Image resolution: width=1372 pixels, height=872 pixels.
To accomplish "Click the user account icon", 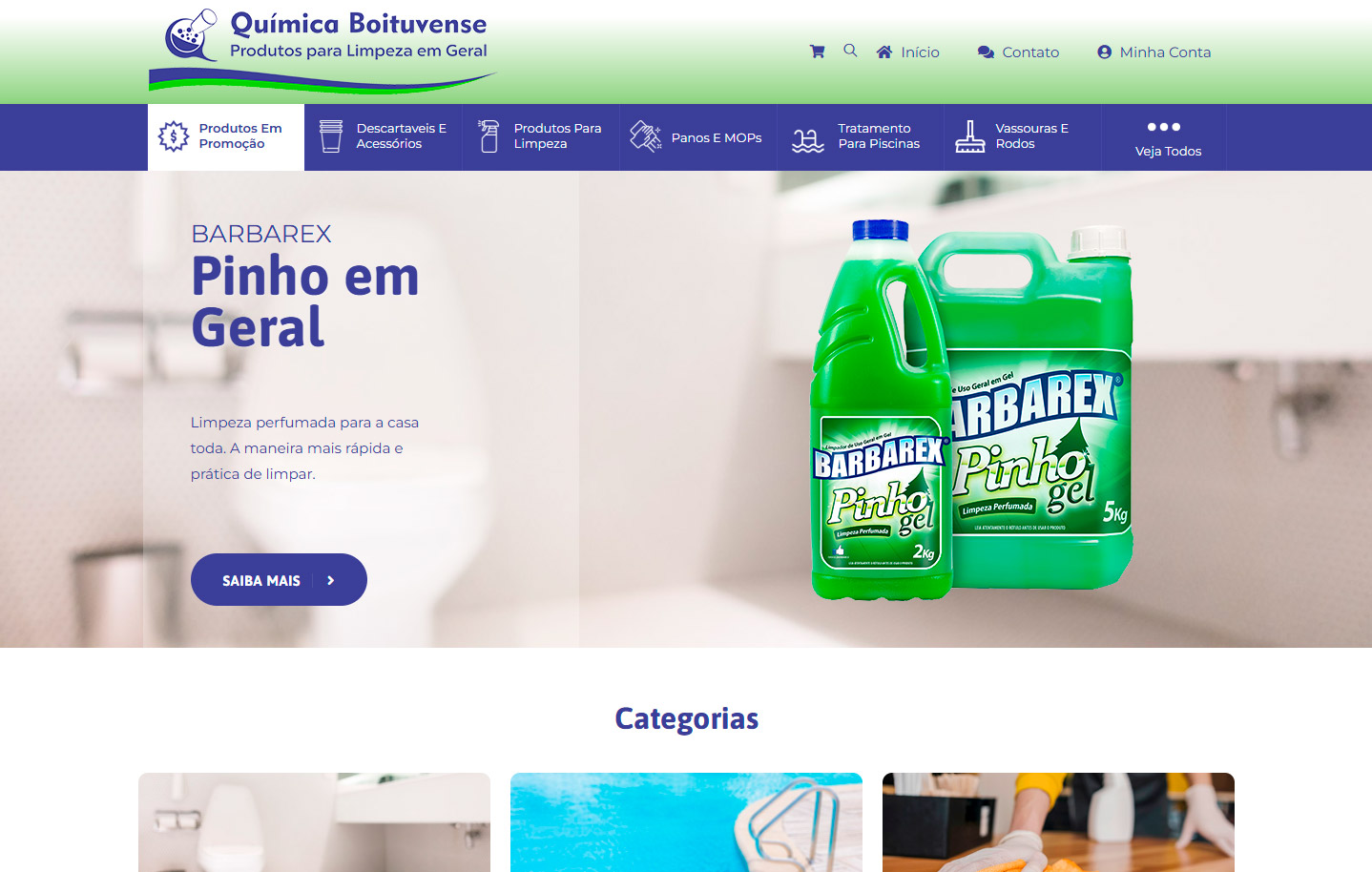I will (1104, 52).
